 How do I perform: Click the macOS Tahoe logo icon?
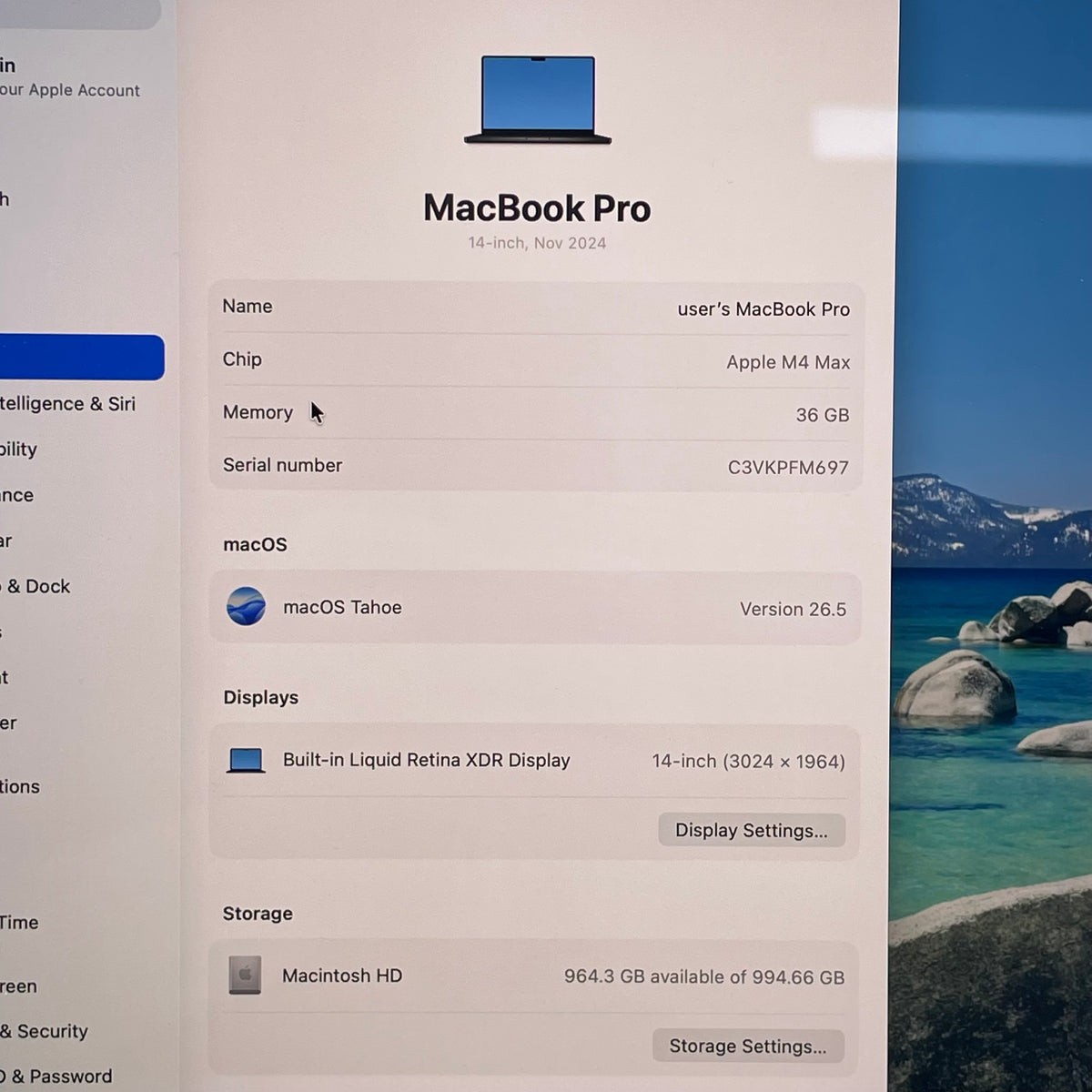pyautogui.click(x=246, y=607)
